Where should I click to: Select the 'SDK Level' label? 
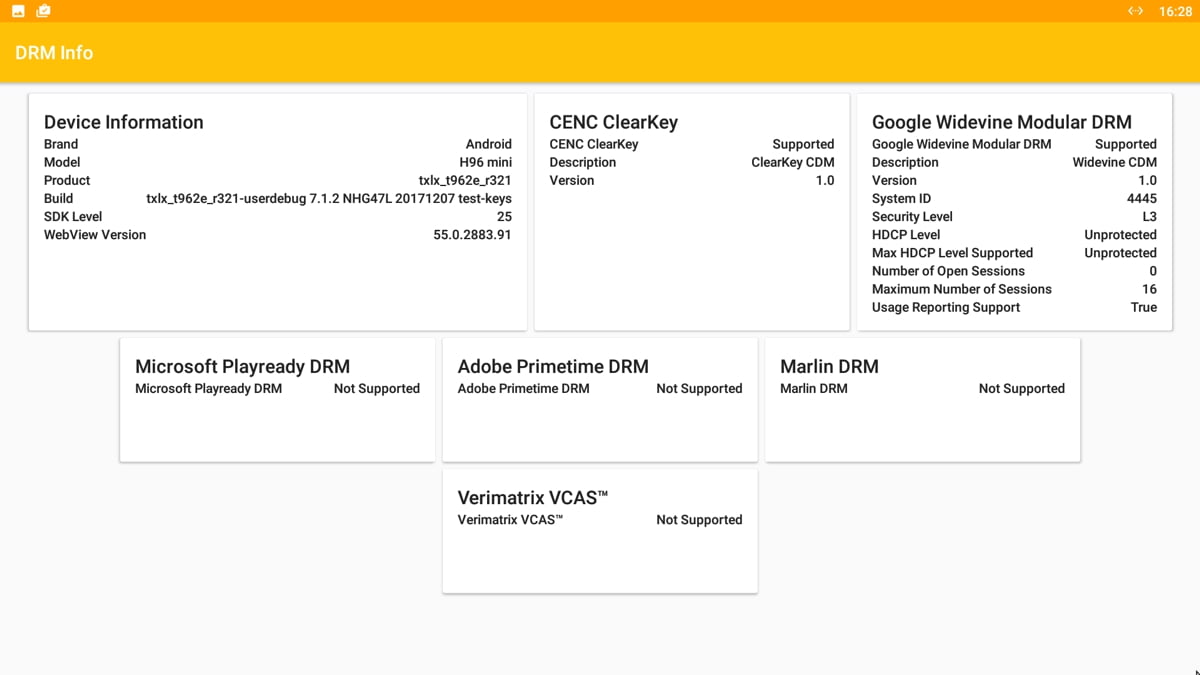click(73, 216)
